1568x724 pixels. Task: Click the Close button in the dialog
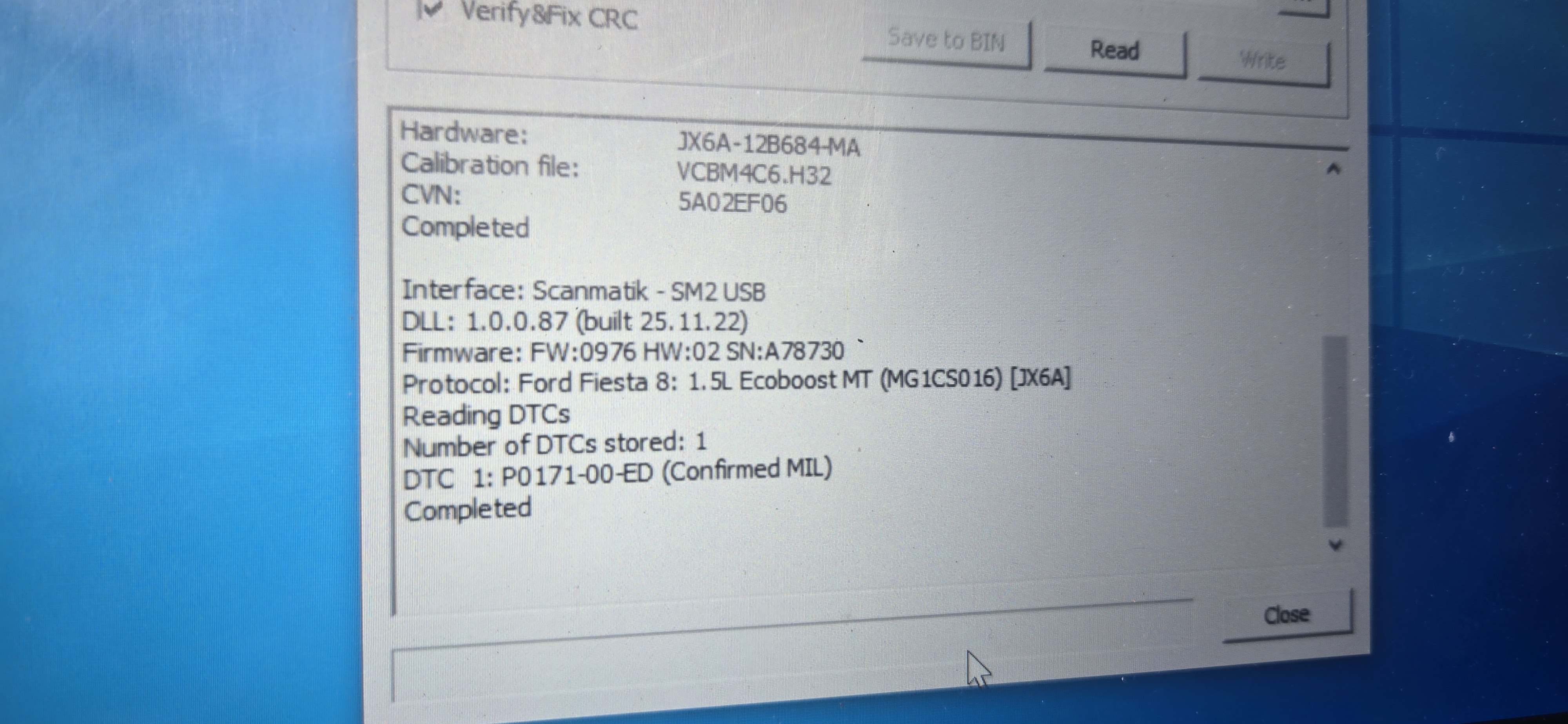(x=1287, y=615)
